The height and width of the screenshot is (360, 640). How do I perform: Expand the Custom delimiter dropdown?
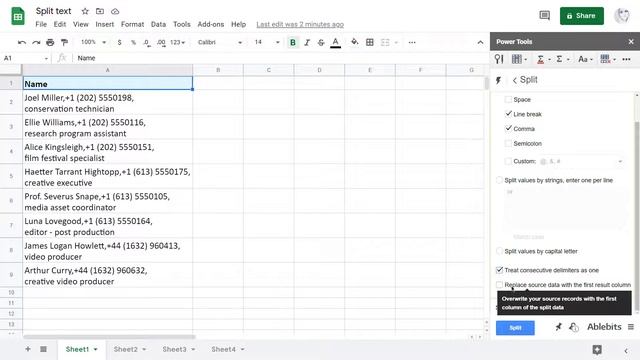[620, 161]
